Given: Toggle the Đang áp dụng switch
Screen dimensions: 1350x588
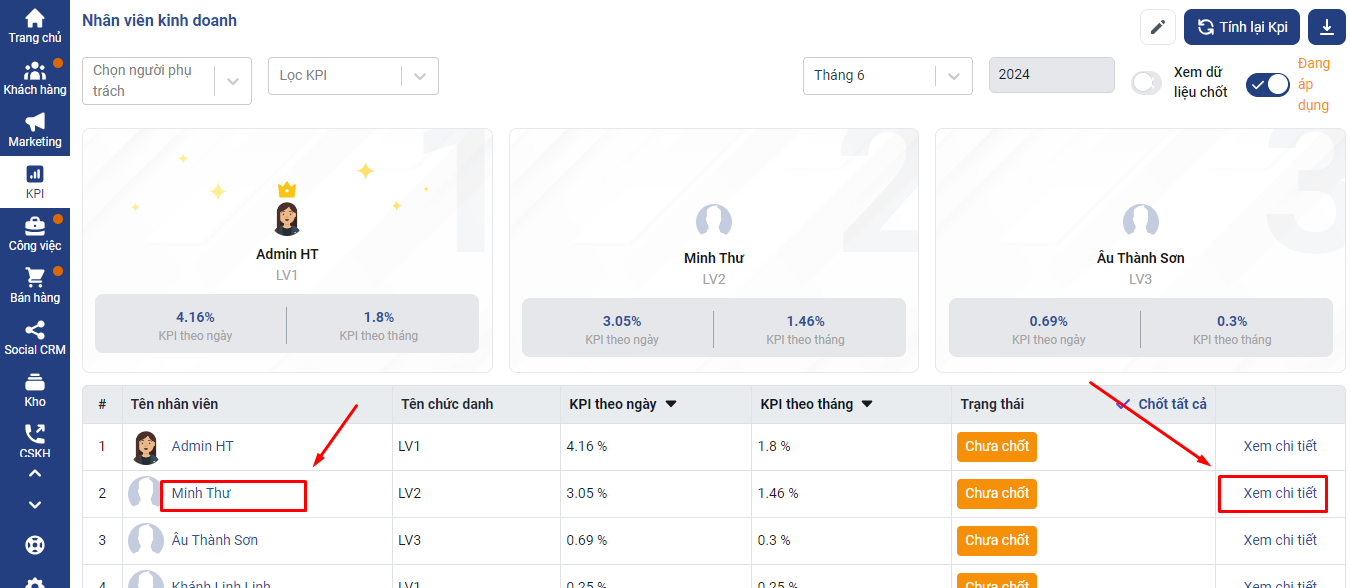Looking at the screenshot, I should 1267,85.
